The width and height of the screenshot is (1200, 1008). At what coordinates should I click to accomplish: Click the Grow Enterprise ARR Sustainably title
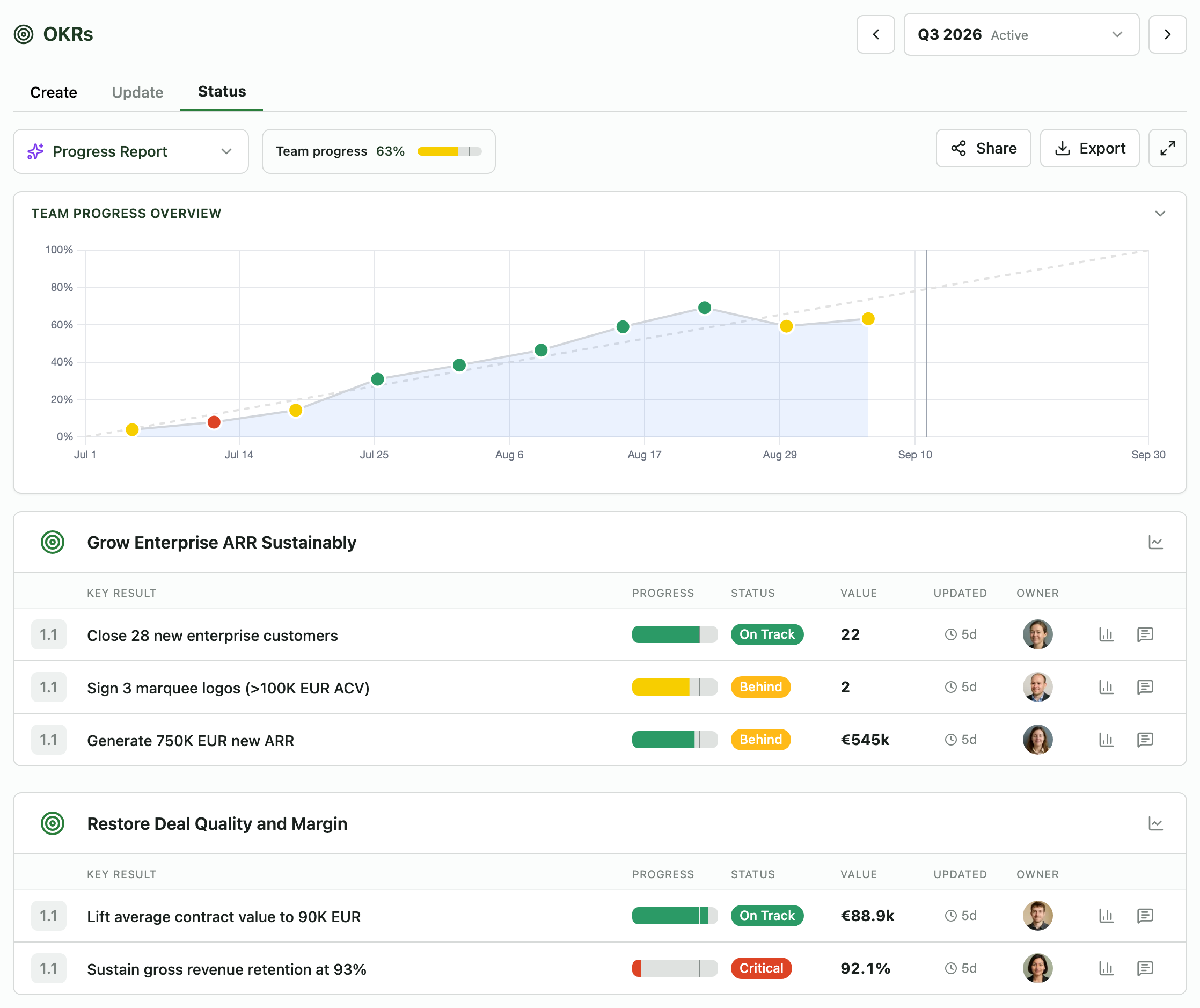[x=222, y=542]
